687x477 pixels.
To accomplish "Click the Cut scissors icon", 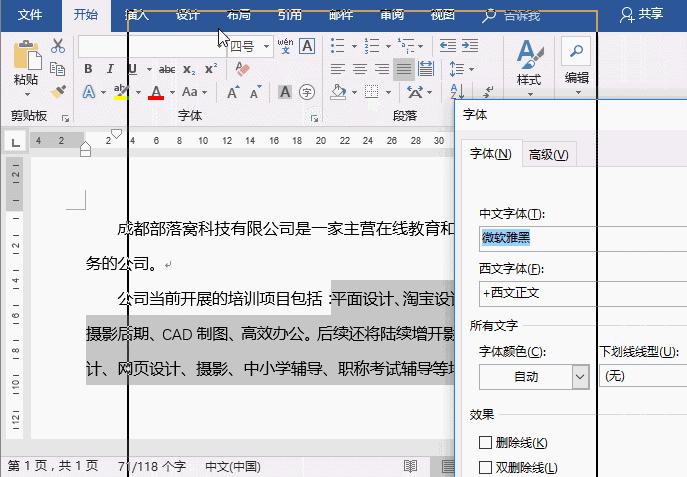I will [58, 45].
